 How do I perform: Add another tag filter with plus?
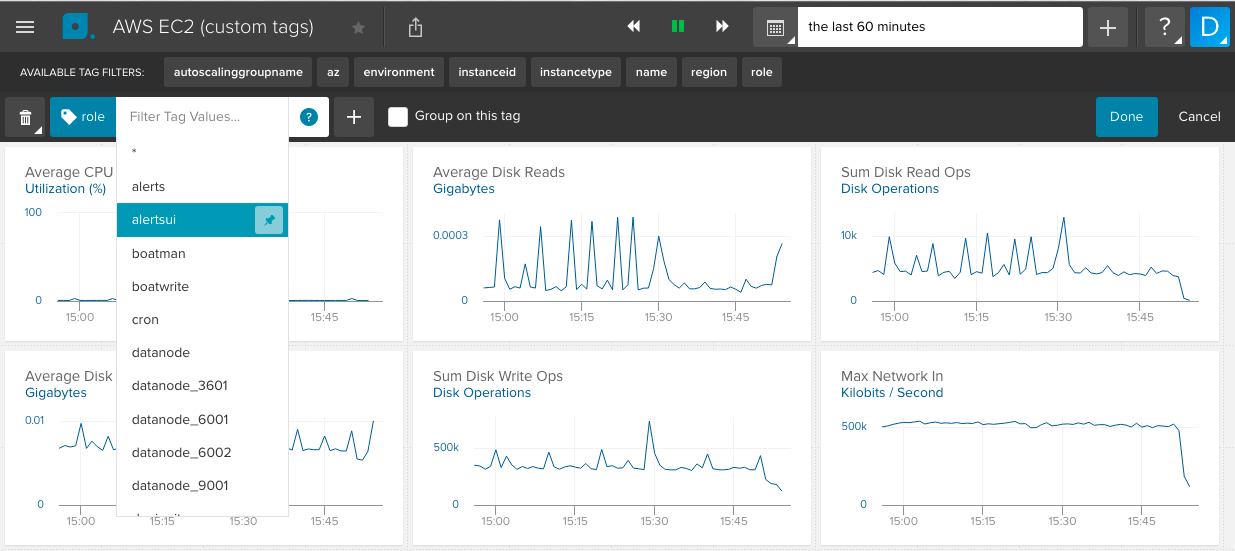pyautogui.click(x=354, y=117)
